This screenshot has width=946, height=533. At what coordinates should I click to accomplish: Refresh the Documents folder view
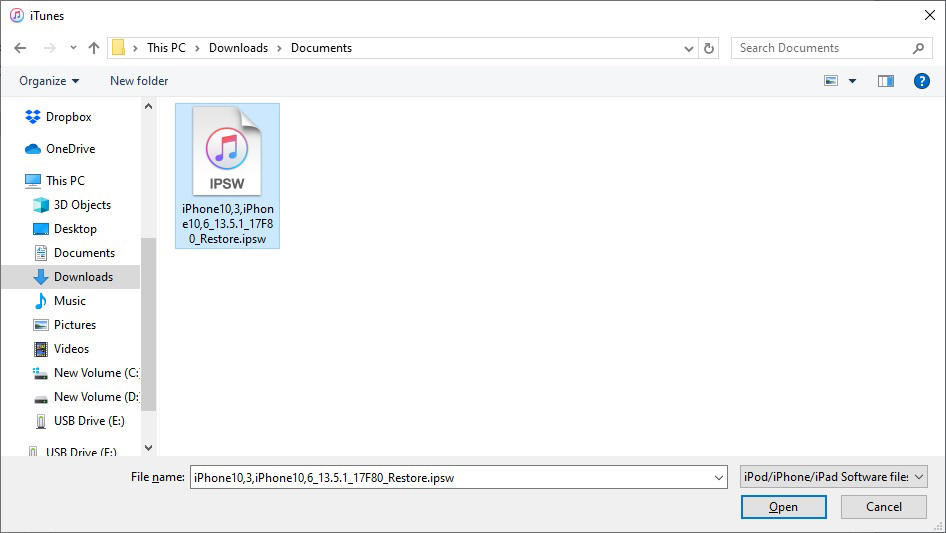click(x=709, y=48)
